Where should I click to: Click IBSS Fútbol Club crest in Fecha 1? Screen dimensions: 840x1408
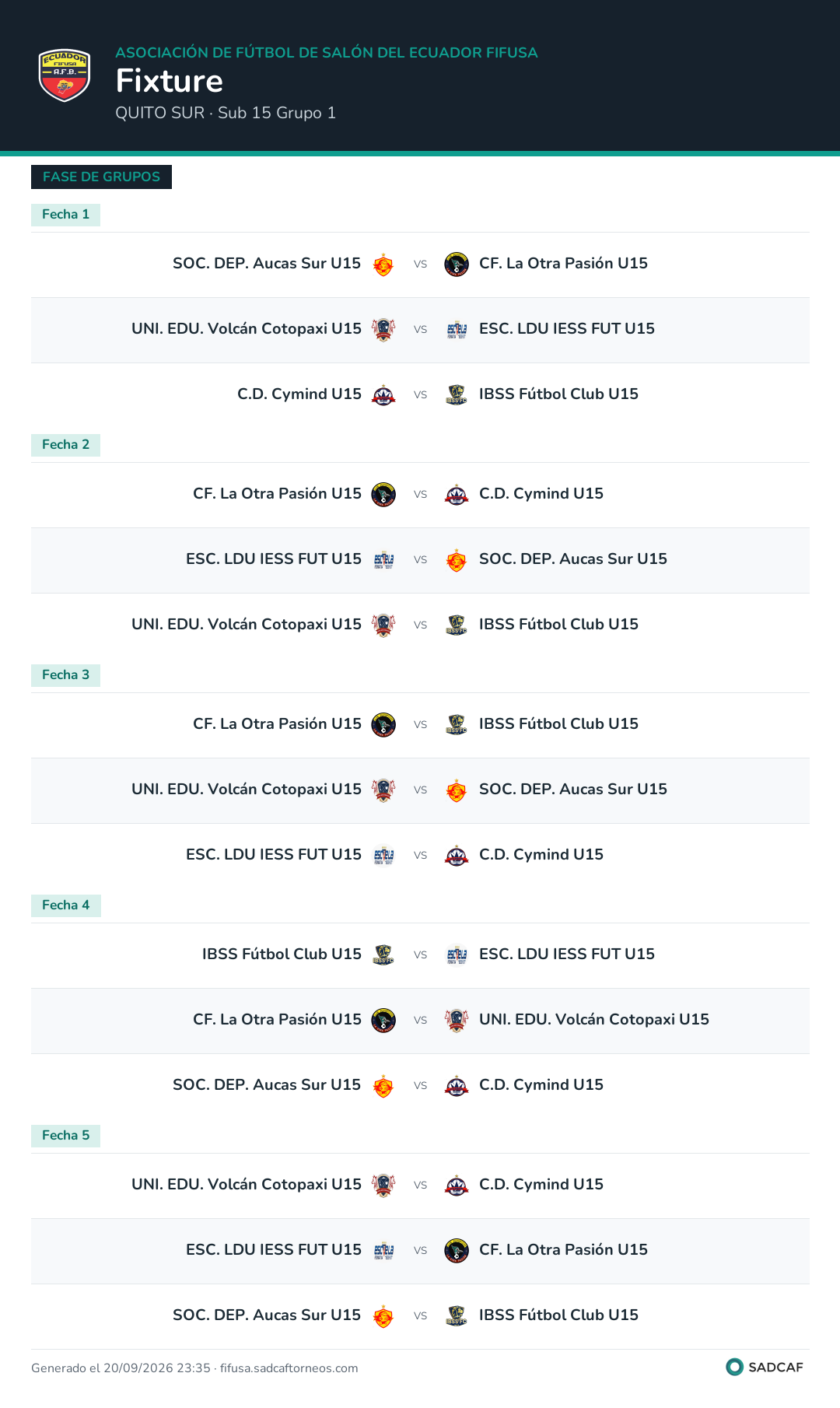tap(457, 395)
